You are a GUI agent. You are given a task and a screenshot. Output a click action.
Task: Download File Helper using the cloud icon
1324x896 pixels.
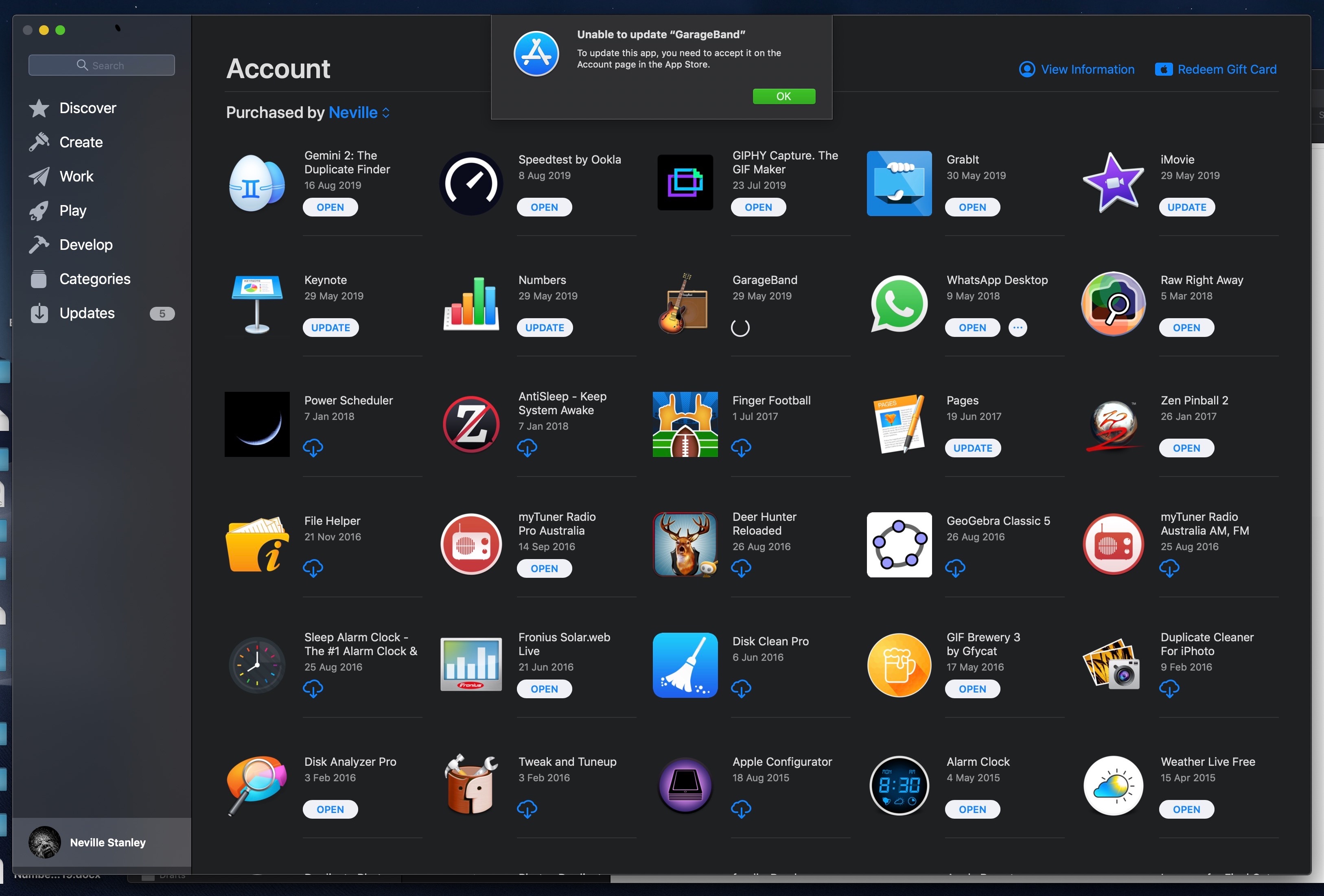(x=313, y=568)
